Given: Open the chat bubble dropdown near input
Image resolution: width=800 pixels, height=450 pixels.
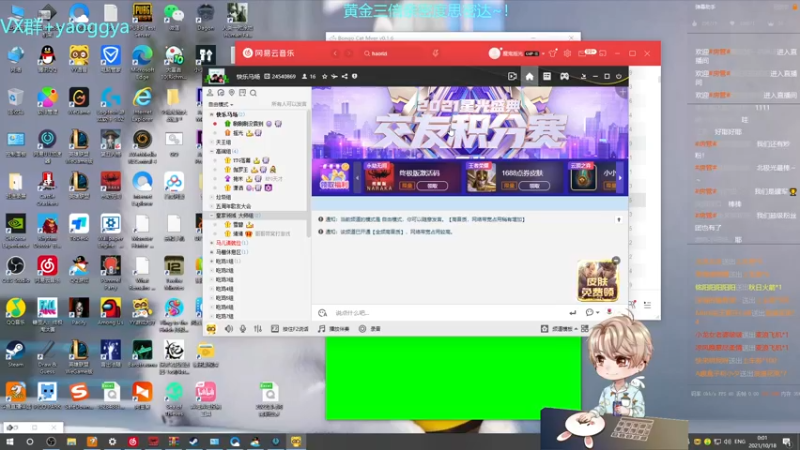Looking at the screenshot, I should (x=592, y=312).
